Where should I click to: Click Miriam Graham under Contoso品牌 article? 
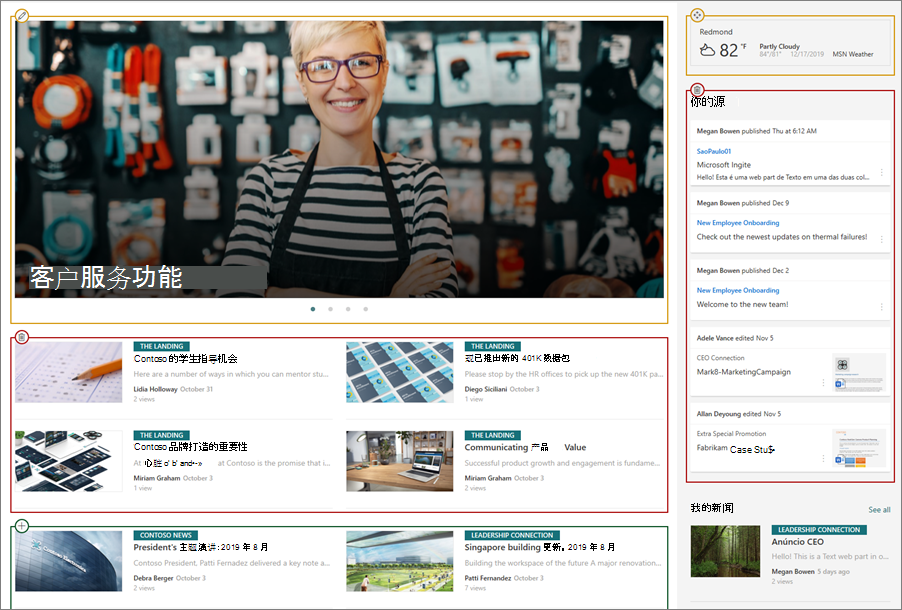click(x=156, y=478)
